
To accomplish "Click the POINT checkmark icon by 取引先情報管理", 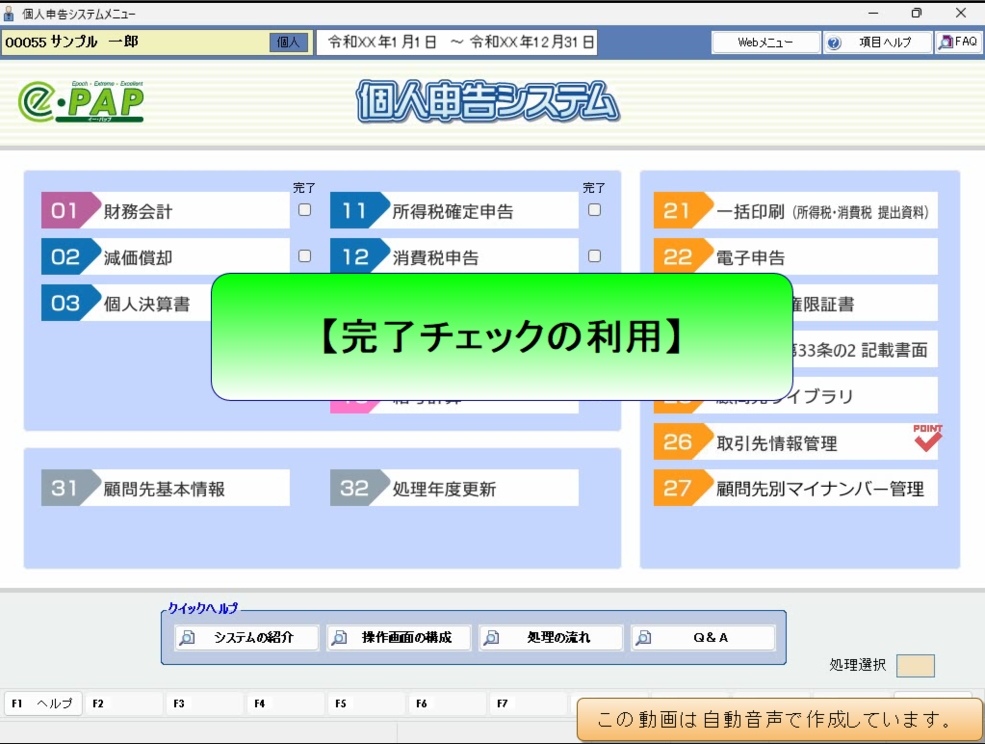I will tap(928, 438).
